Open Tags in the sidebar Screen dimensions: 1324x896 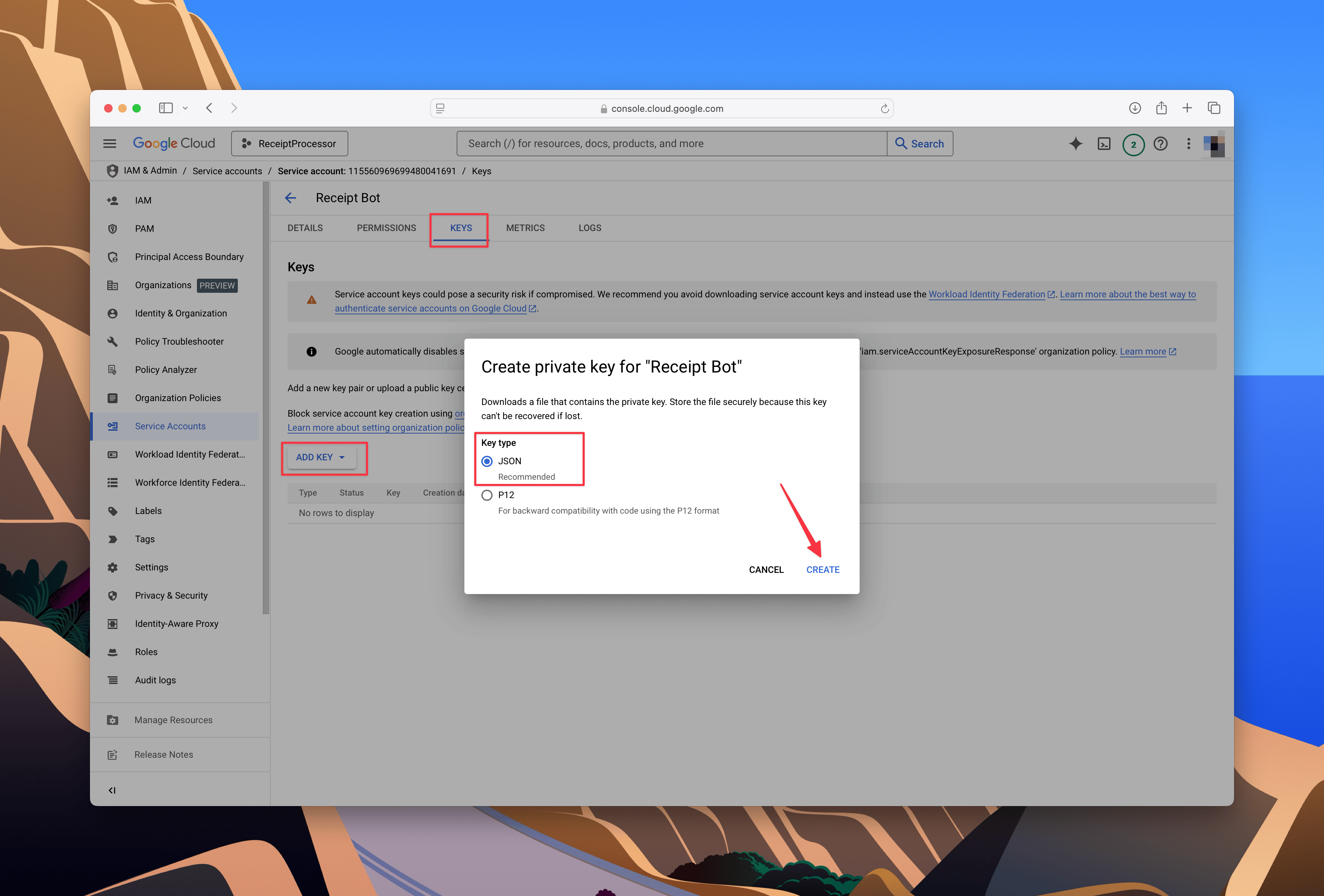coord(174,539)
